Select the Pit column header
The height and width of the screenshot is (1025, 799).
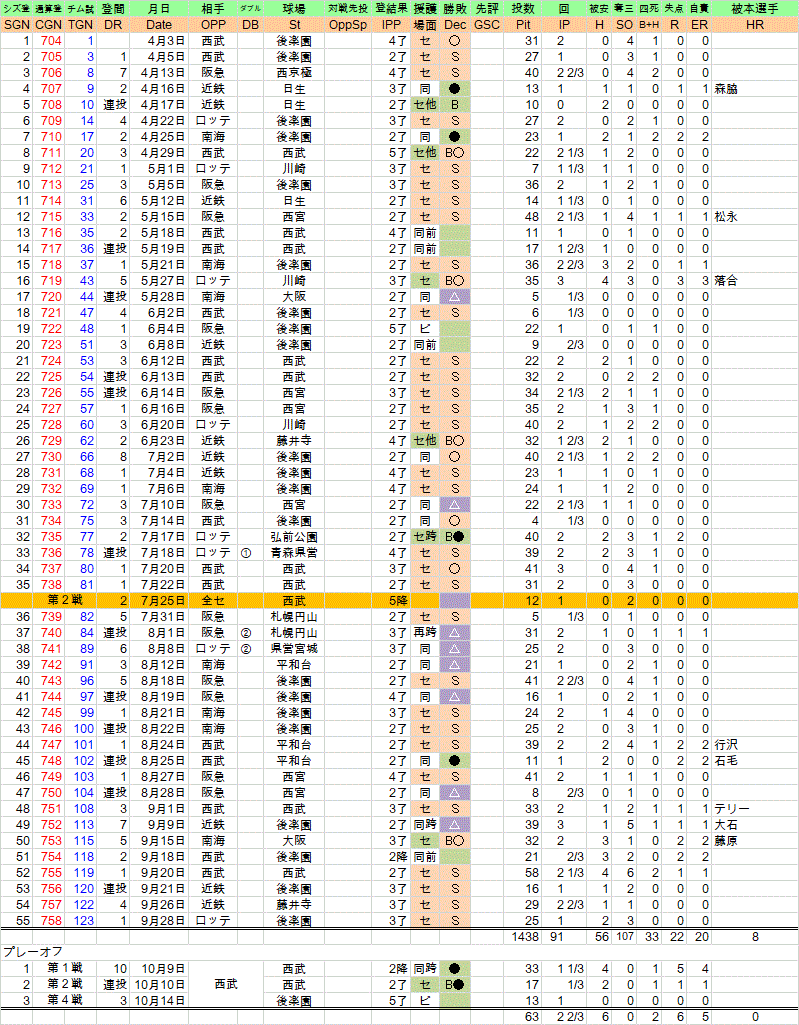523,25
